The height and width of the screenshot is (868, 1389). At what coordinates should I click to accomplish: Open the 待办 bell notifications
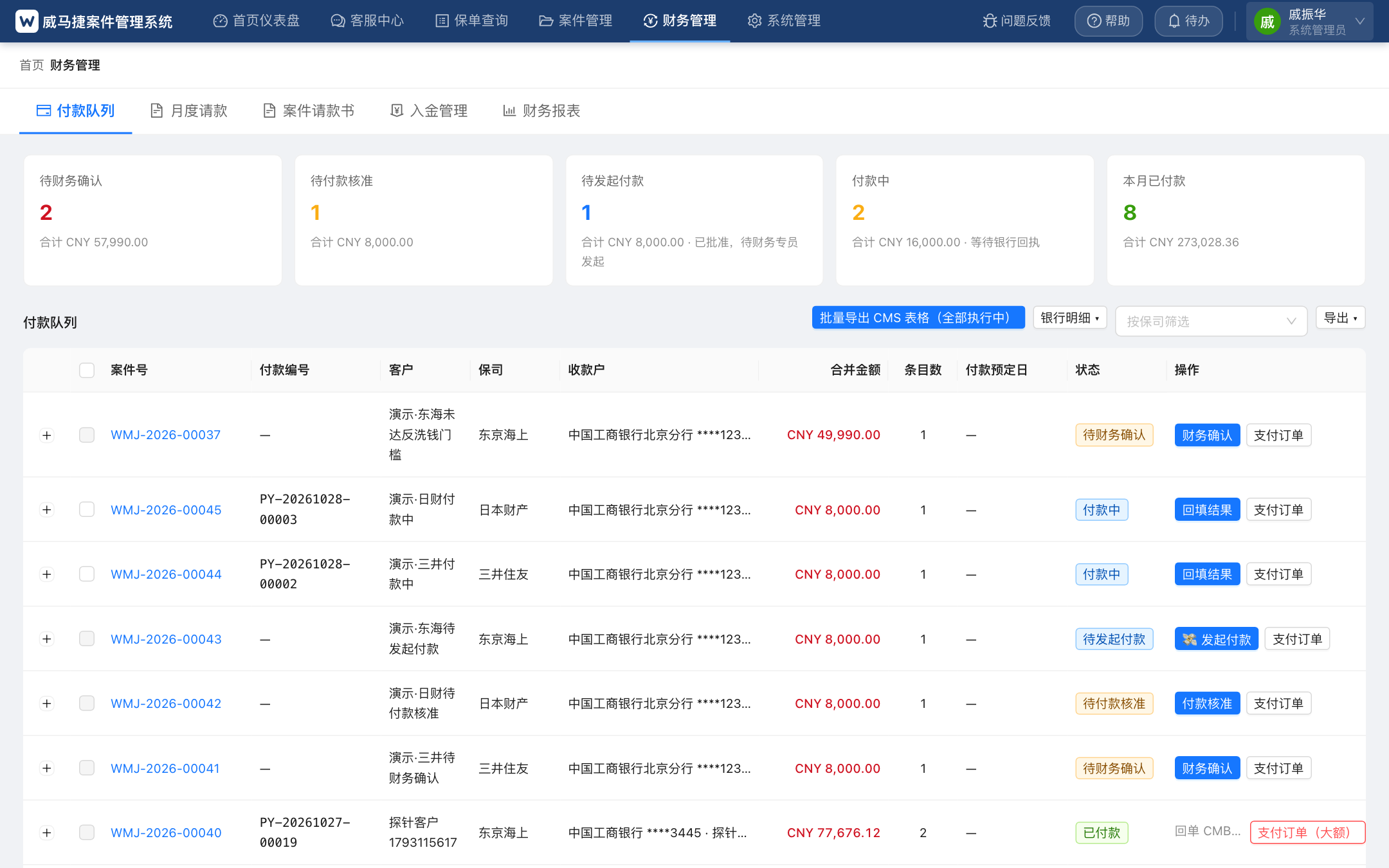click(x=1188, y=21)
